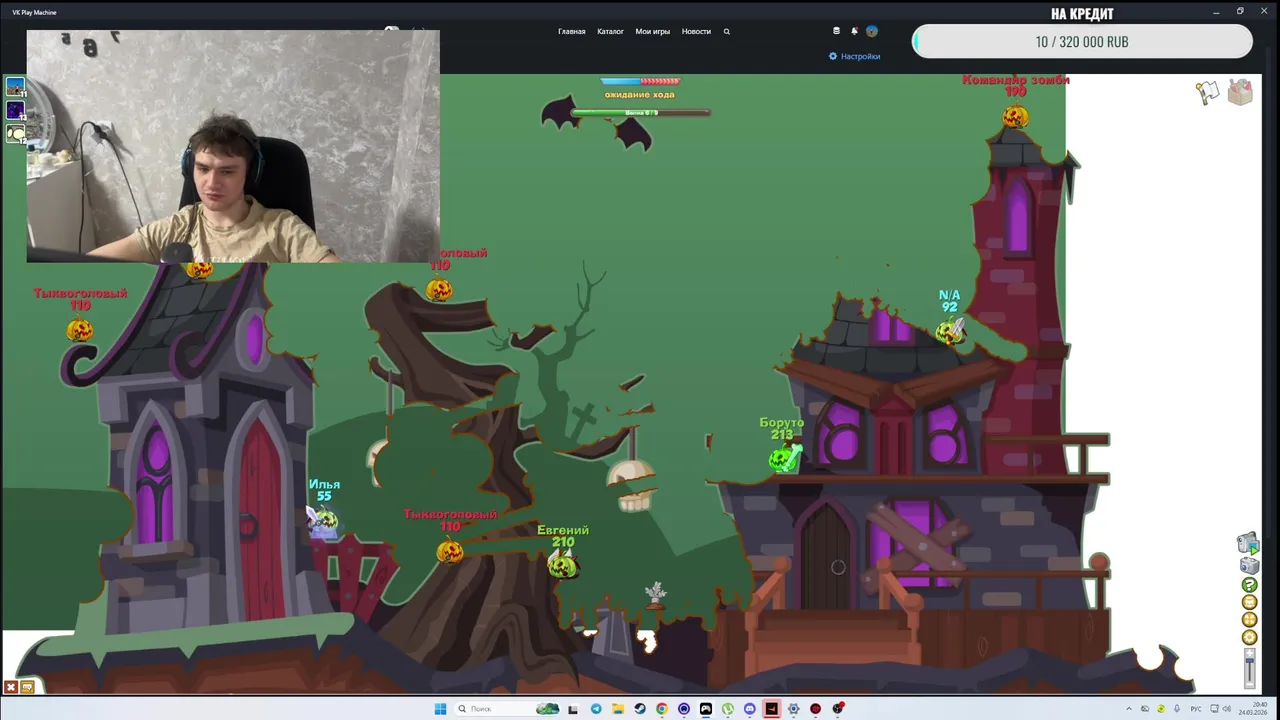The width and height of the screenshot is (1280, 720).
Task: Click the Командир зомби pumpkin enemy
Action: click(1015, 116)
